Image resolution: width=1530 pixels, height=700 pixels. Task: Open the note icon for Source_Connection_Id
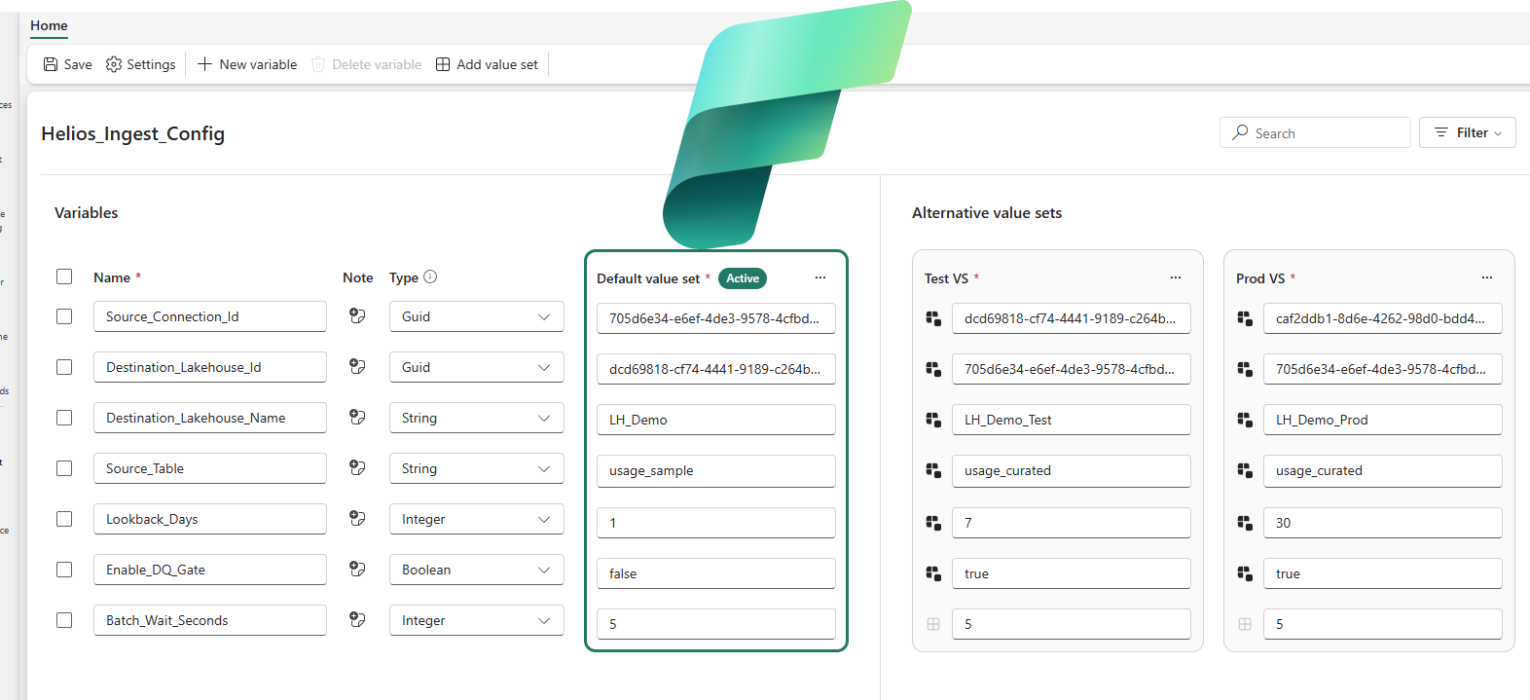coord(357,316)
